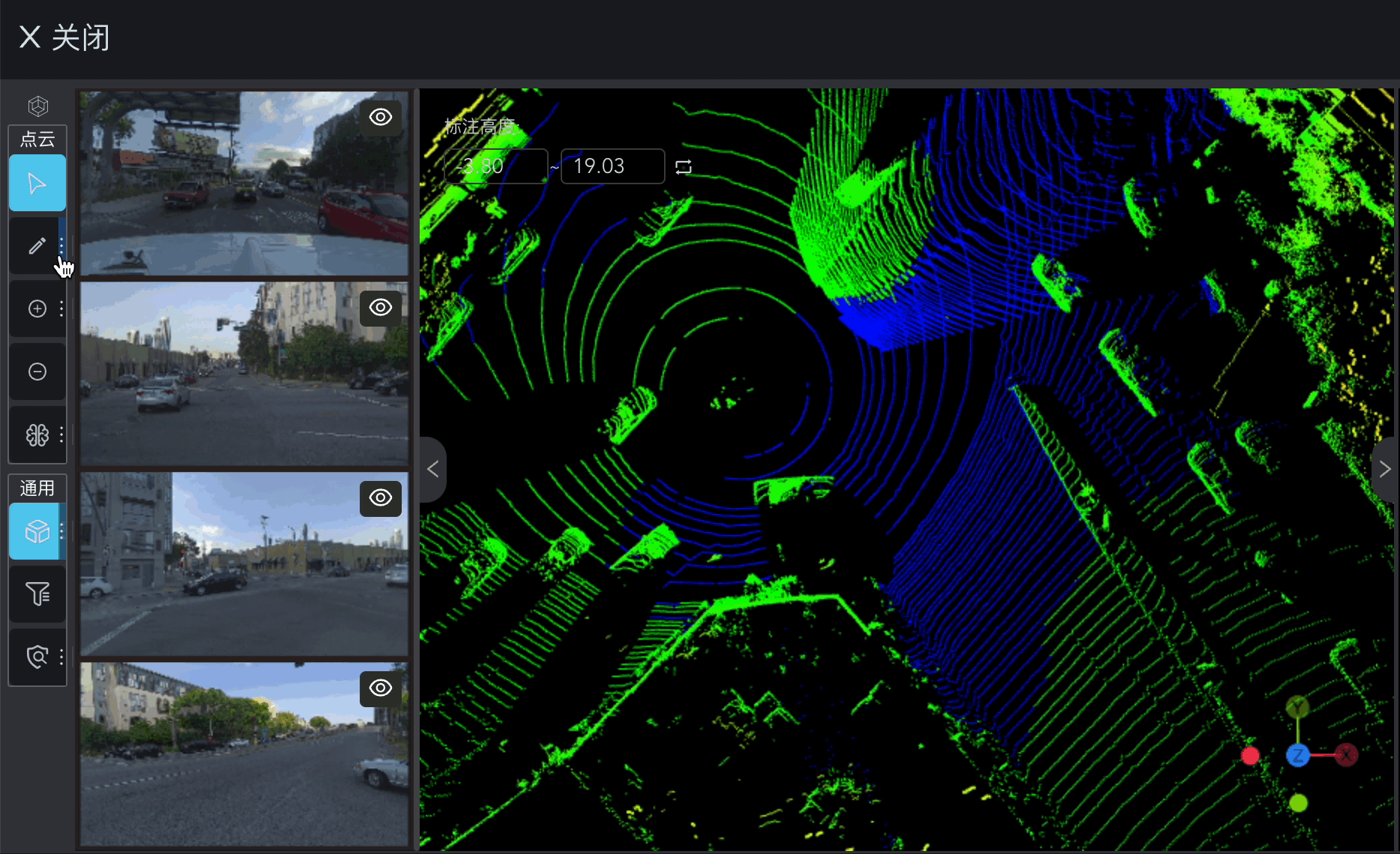Viewport: 1400px width, 854px height.
Task: Expand right panel with right chevron
Action: coord(1384,469)
